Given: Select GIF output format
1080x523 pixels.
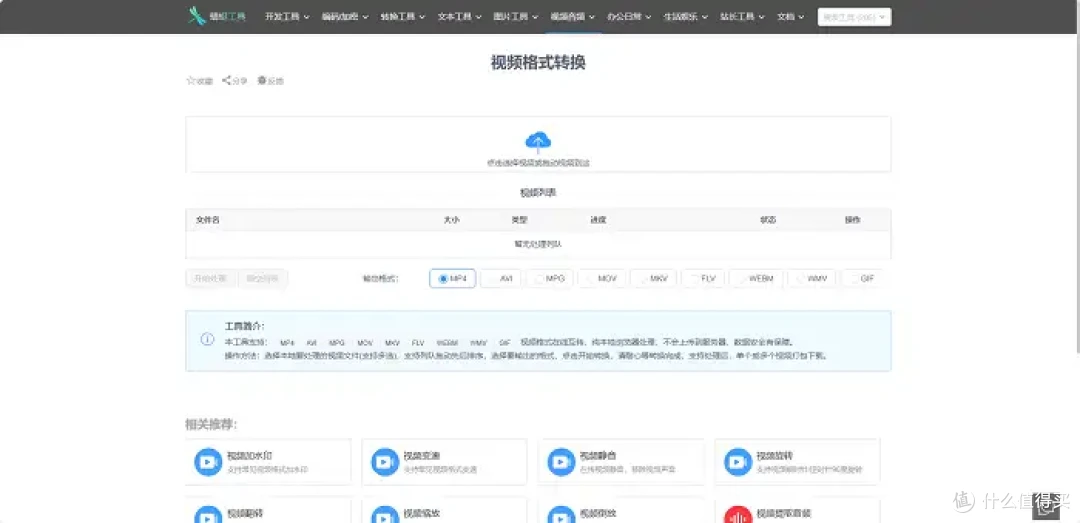Looking at the screenshot, I should 862,278.
